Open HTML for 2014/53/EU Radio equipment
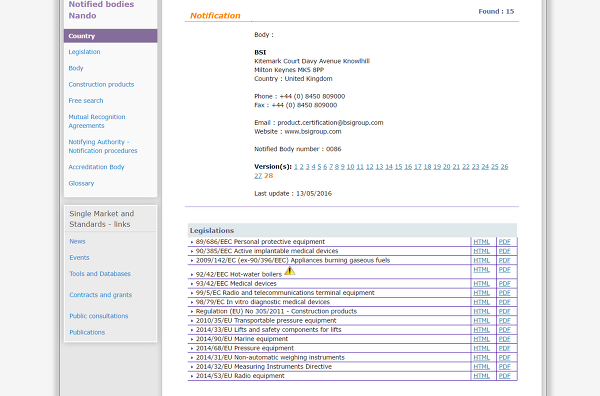 tap(481, 376)
